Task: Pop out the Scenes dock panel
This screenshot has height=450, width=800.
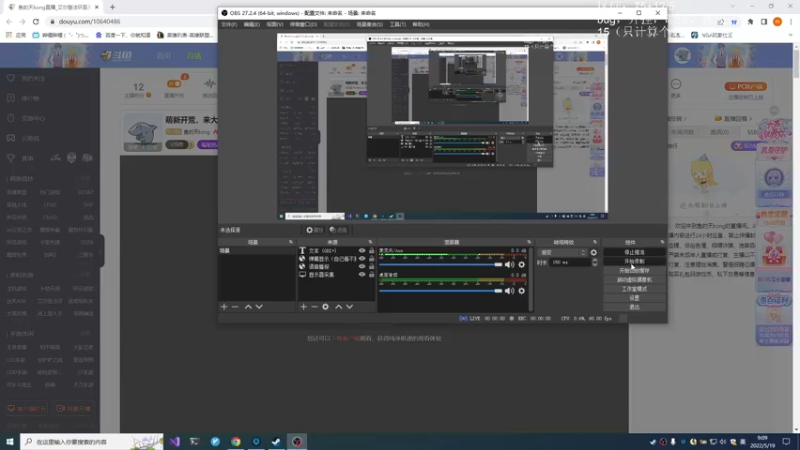Action: click(291, 242)
